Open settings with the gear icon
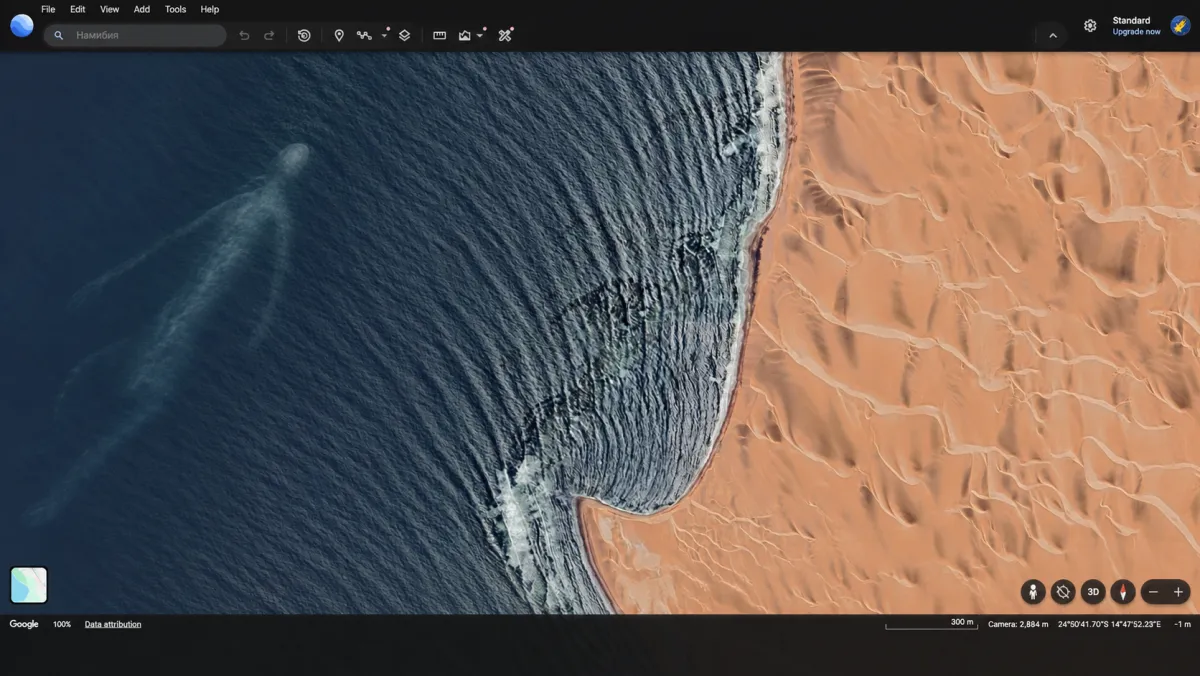Screen dimensions: 1200x676 coord(1090,26)
